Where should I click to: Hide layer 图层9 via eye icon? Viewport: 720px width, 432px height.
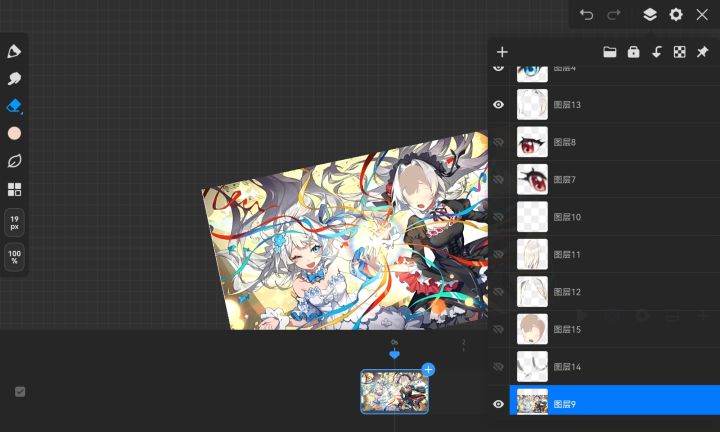(498, 404)
